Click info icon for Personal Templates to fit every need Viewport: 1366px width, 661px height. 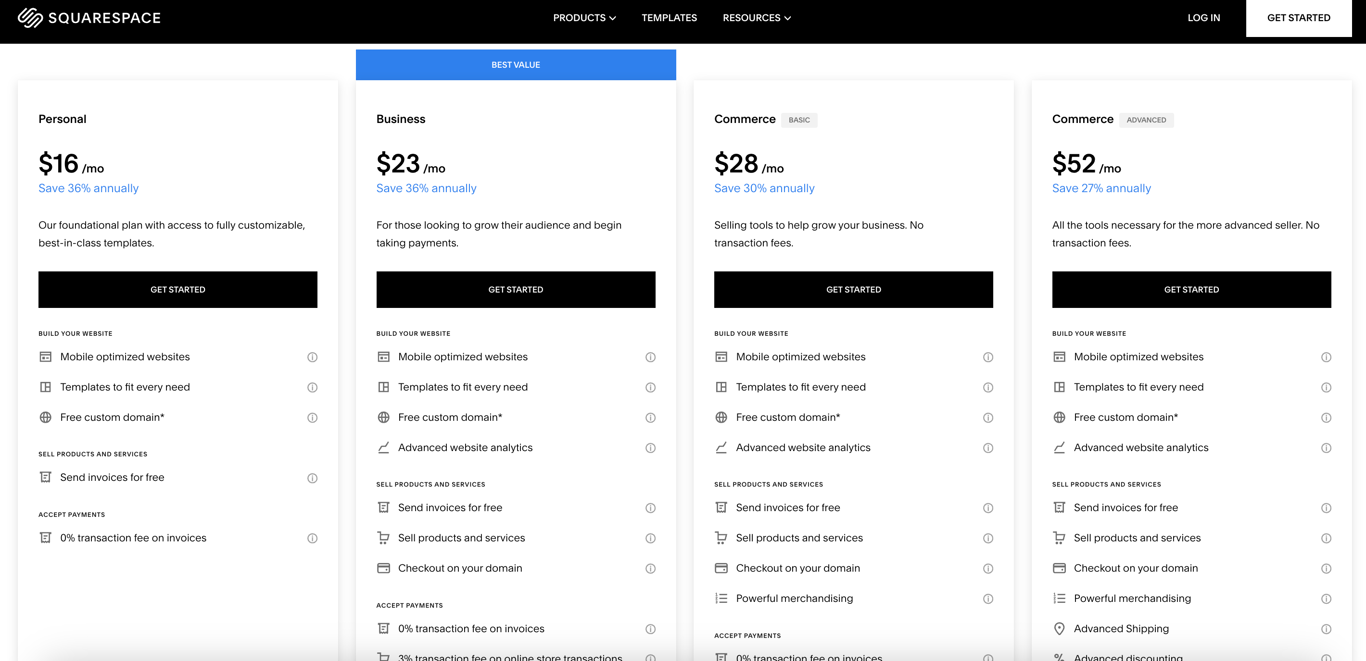(x=312, y=387)
